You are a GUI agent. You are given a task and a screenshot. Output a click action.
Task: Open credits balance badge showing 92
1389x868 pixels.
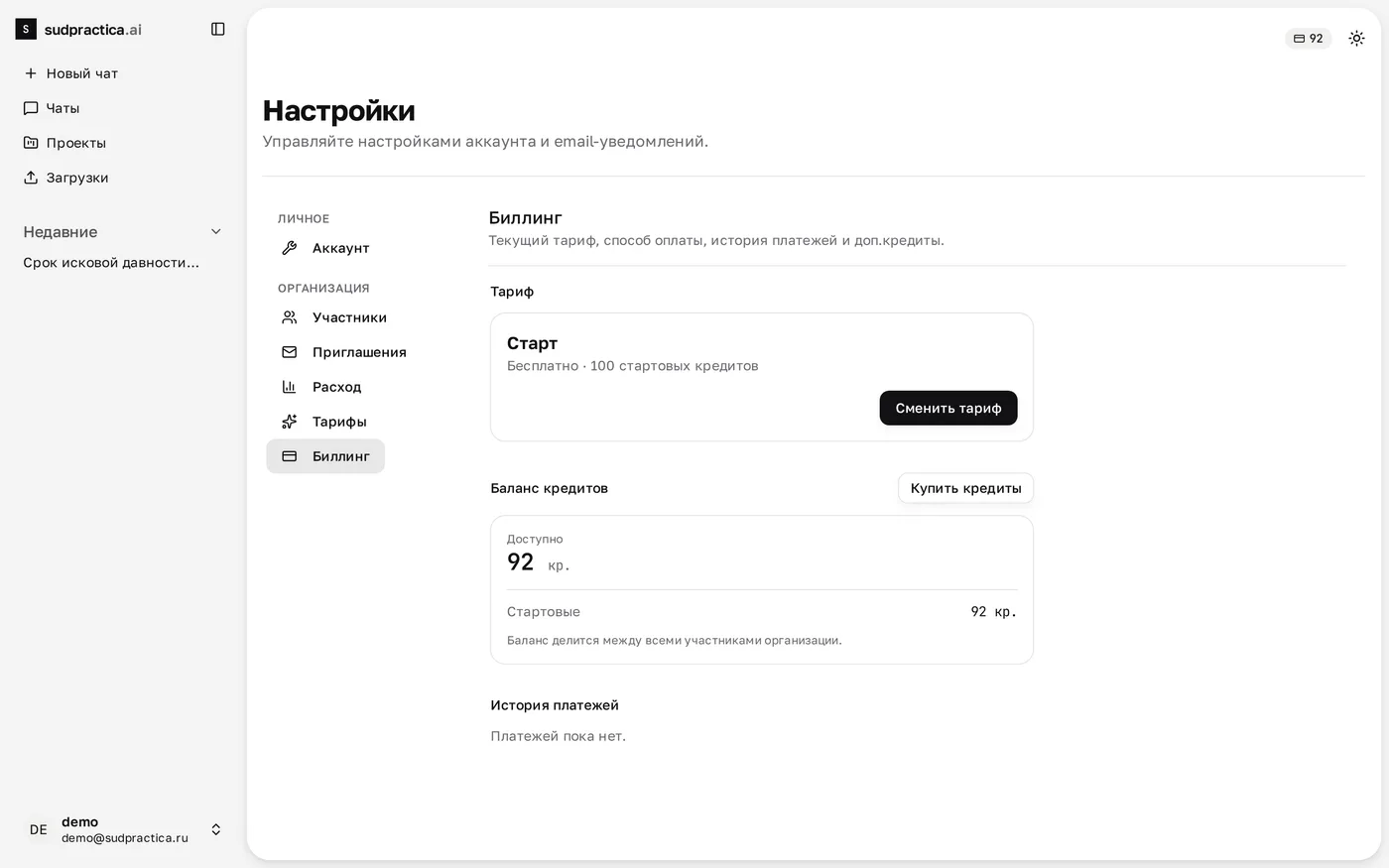1308,39
